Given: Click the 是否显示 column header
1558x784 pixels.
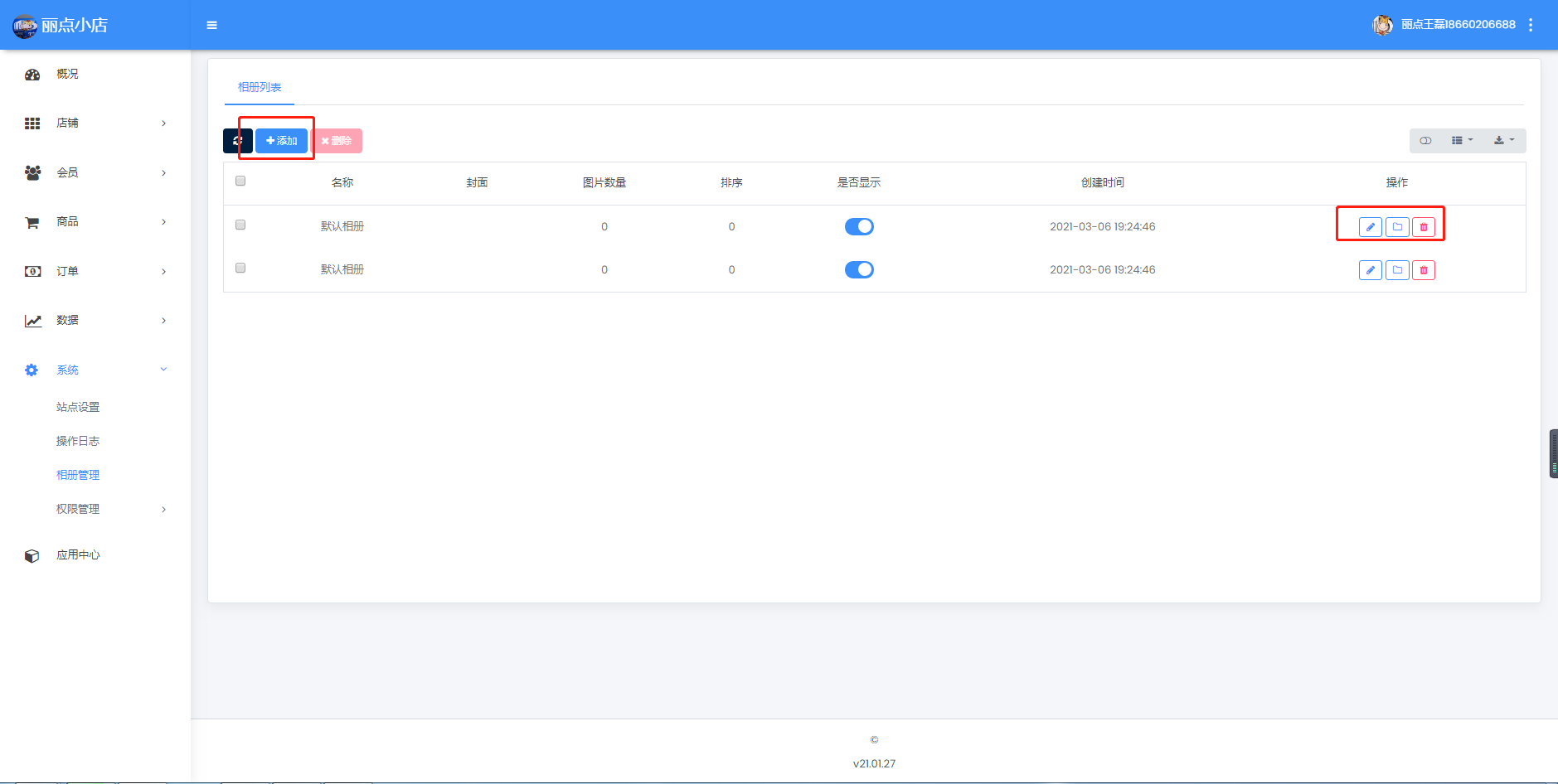Looking at the screenshot, I should click(859, 183).
